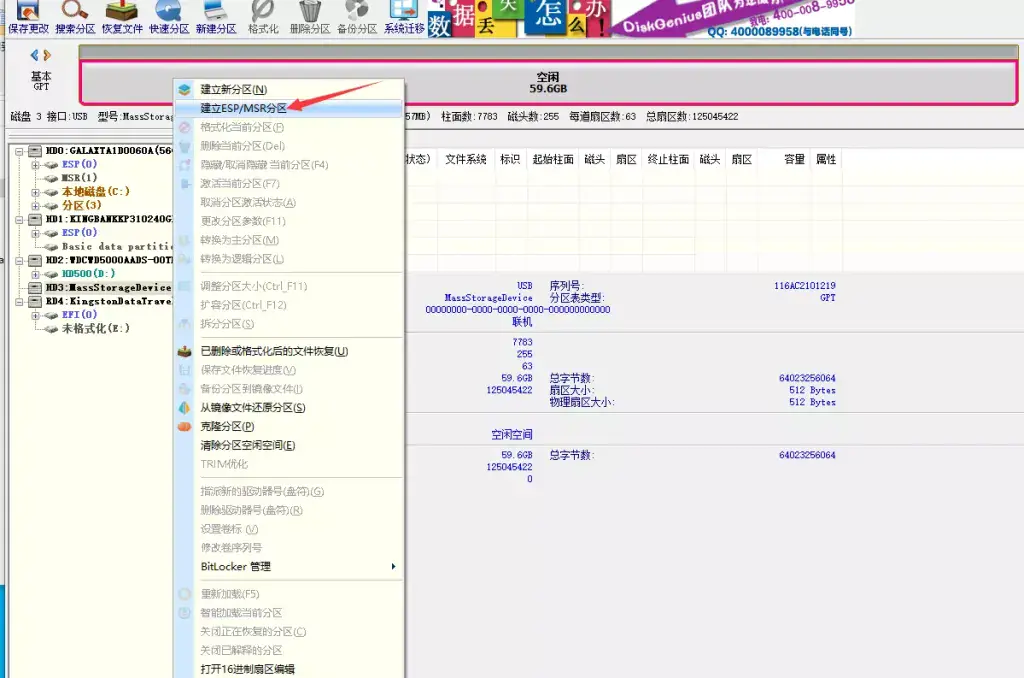Collapse the RD4:KingstonDataTraveler tree node
The image size is (1024, 678).
(20, 301)
